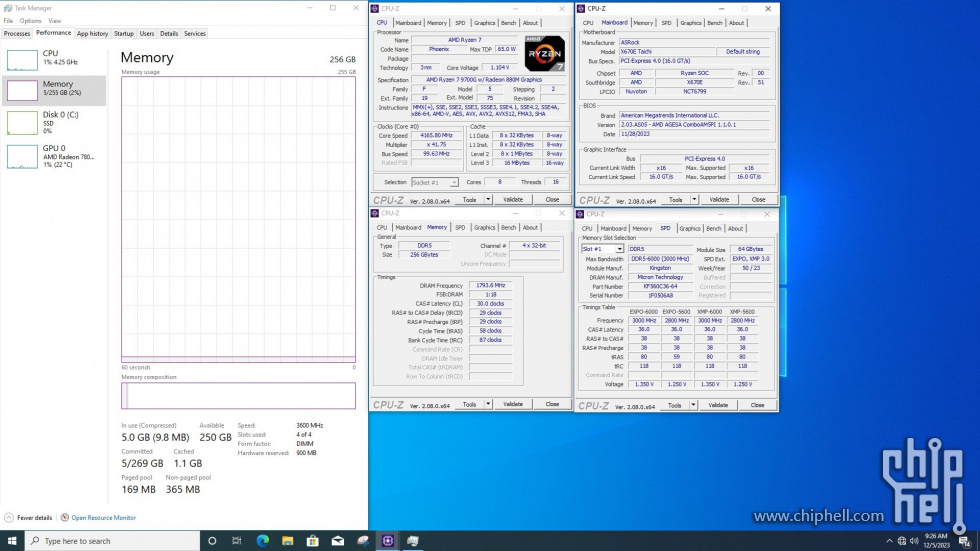Select Part Number field KF560C36-64
Image resolution: width=980 pixels, height=551 pixels.
tap(659, 286)
